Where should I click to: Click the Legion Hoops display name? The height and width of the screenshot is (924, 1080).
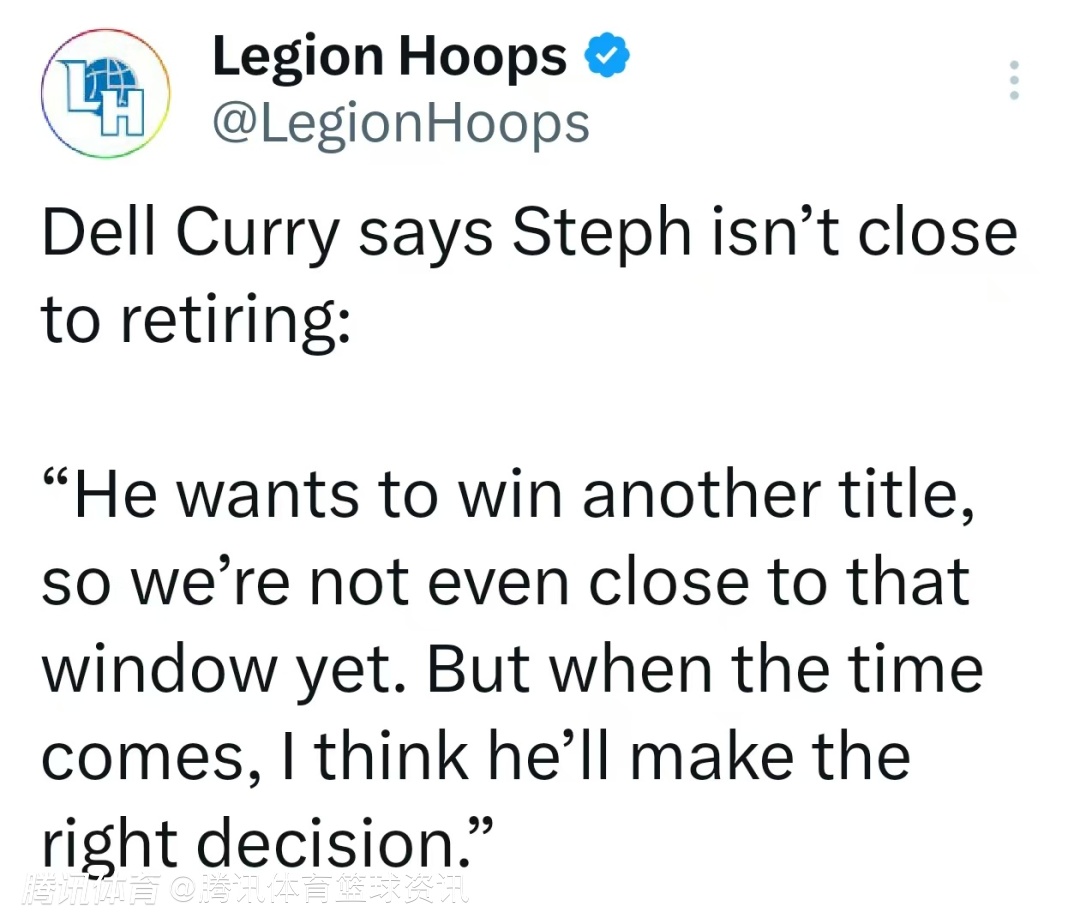click(390, 58)
